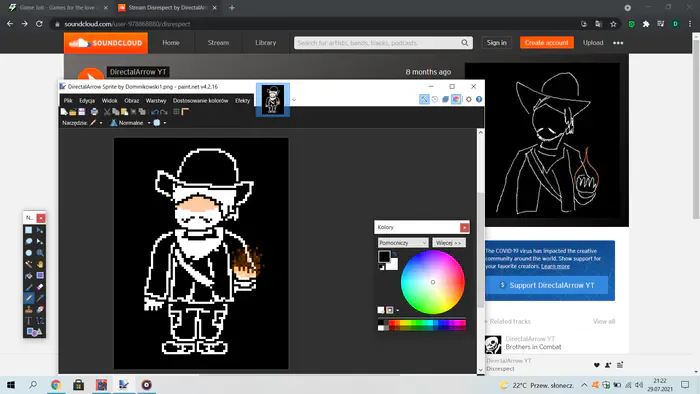Select the Pan hand tool

coord(40,264)
